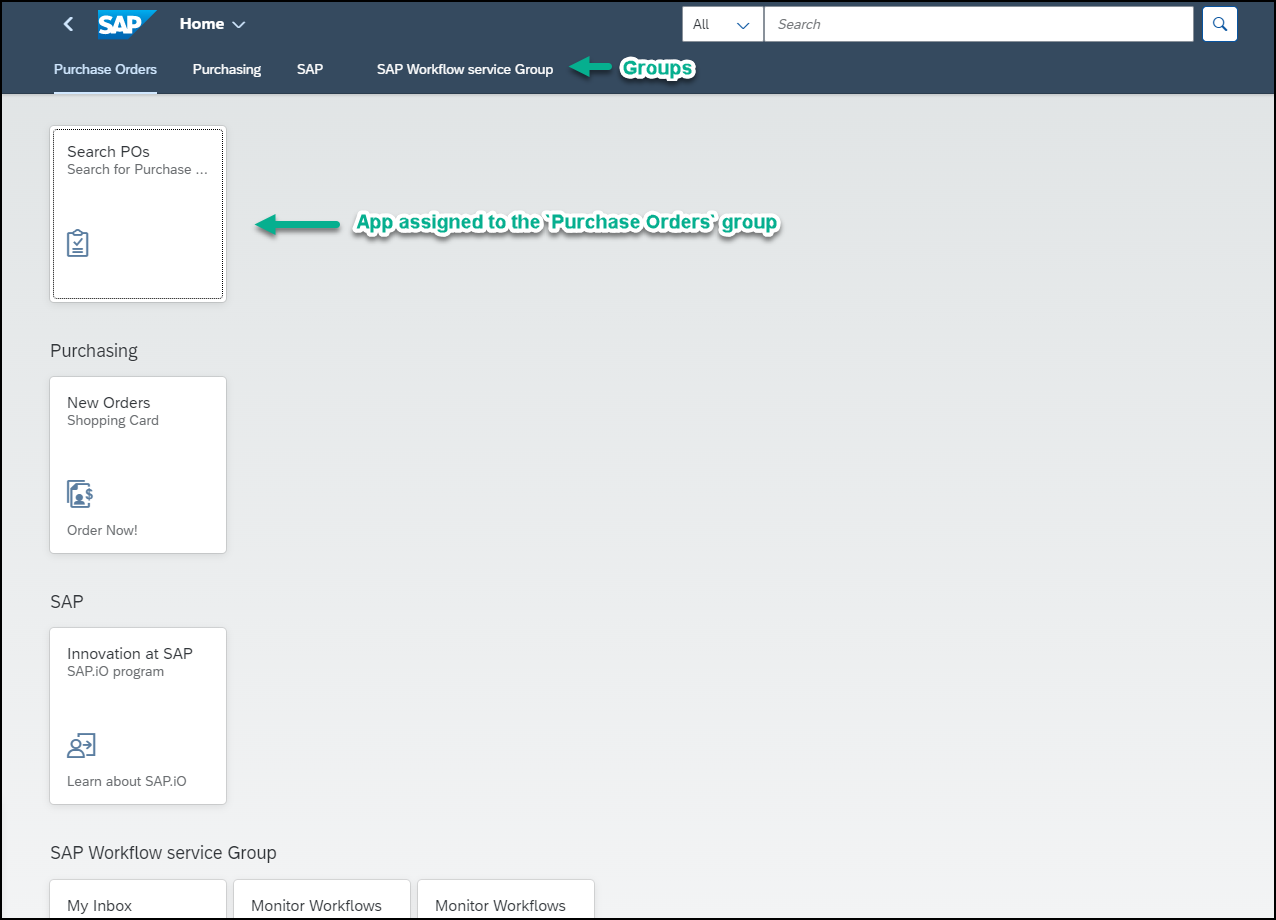1276x920 pixels.
Task: Click the SAP section heading
Action: [67, 602]
